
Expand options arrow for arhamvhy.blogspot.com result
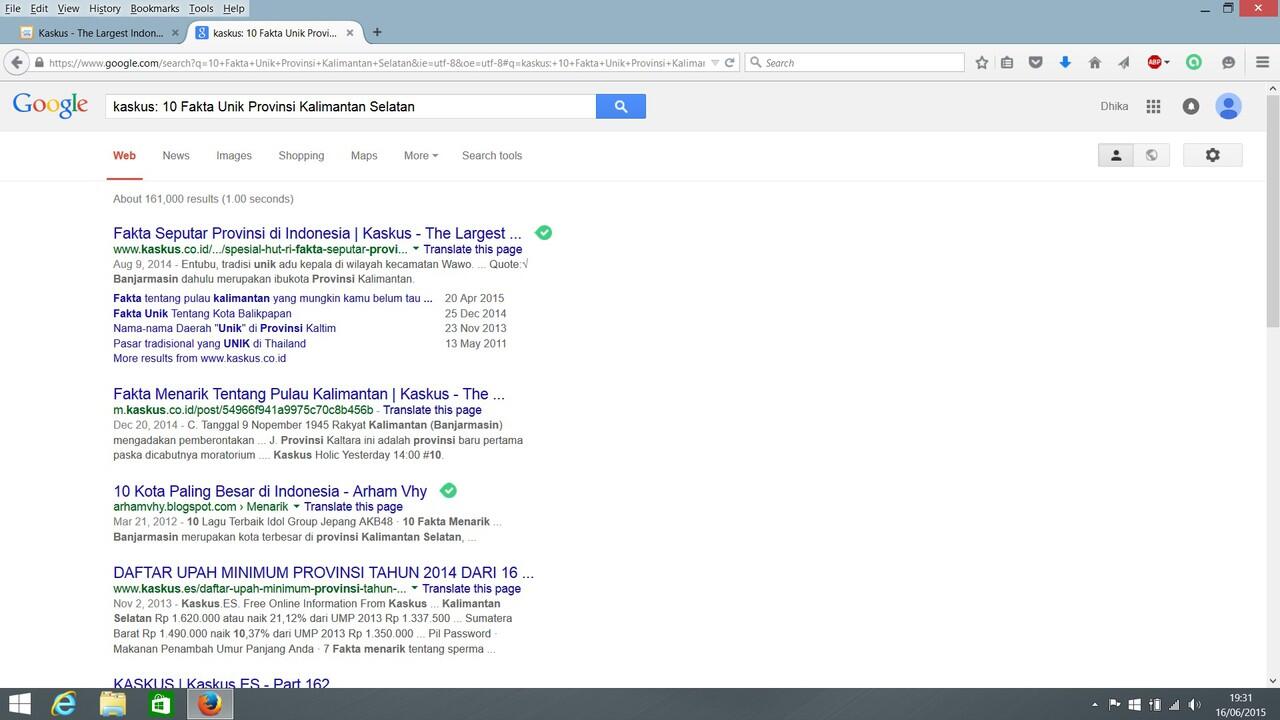tap(296, 507)
